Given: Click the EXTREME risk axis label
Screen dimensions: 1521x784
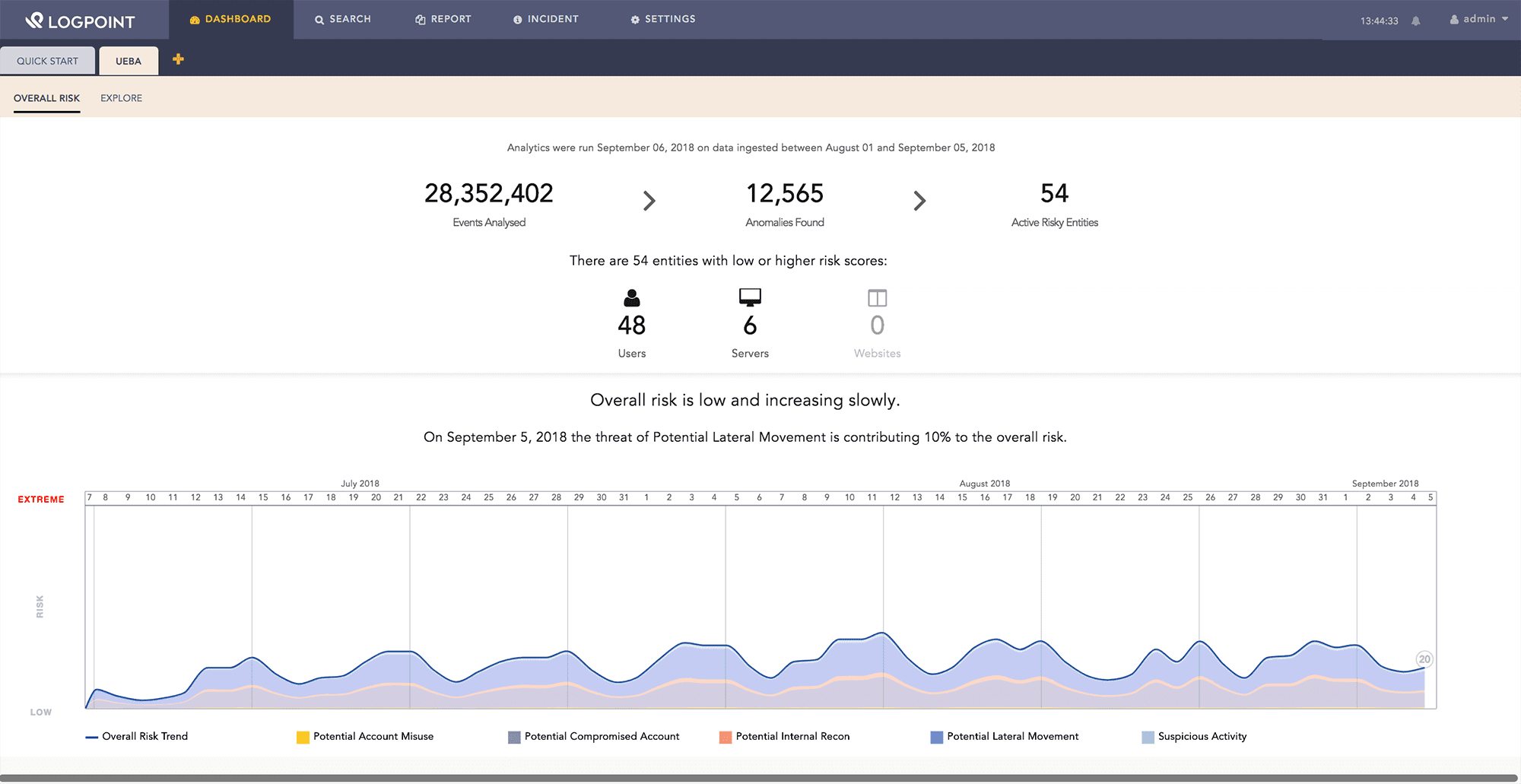Looking at the screenshot, I should click(41, 500).
